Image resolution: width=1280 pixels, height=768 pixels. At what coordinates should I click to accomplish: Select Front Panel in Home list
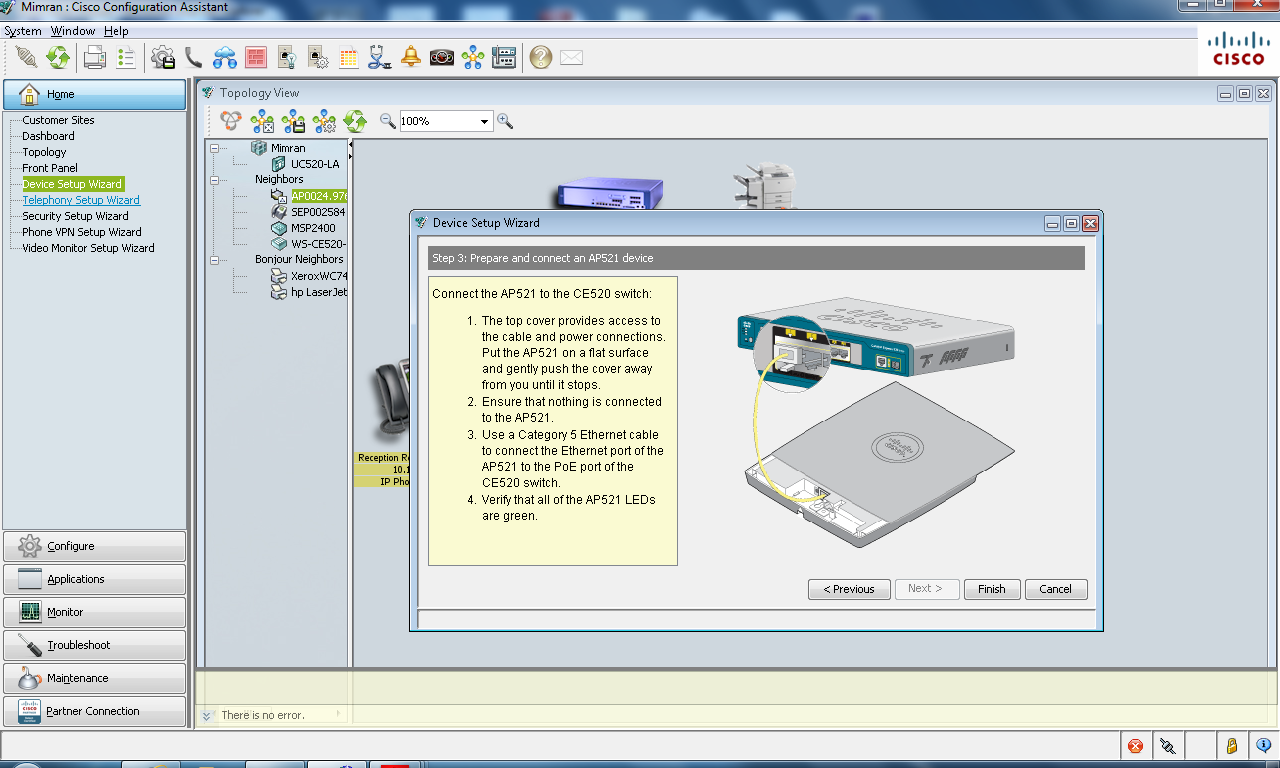click(50, 168)
